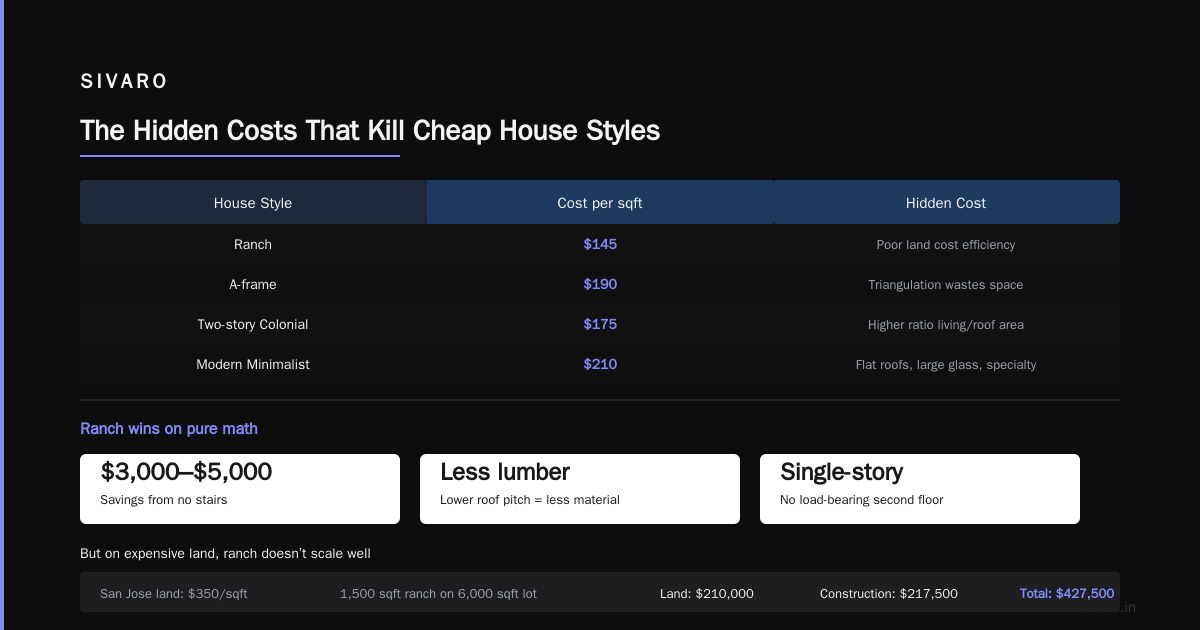Click 'But on expensive land, ranch doesn't scale well'
The height and width of the screenshot is (630, 1200).
click(226, 553)
